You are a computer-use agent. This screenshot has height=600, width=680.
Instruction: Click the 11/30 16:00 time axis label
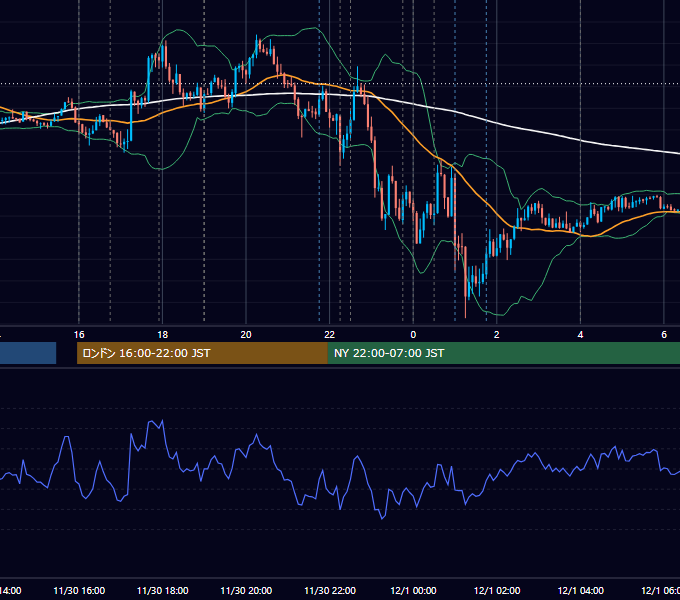79,590
